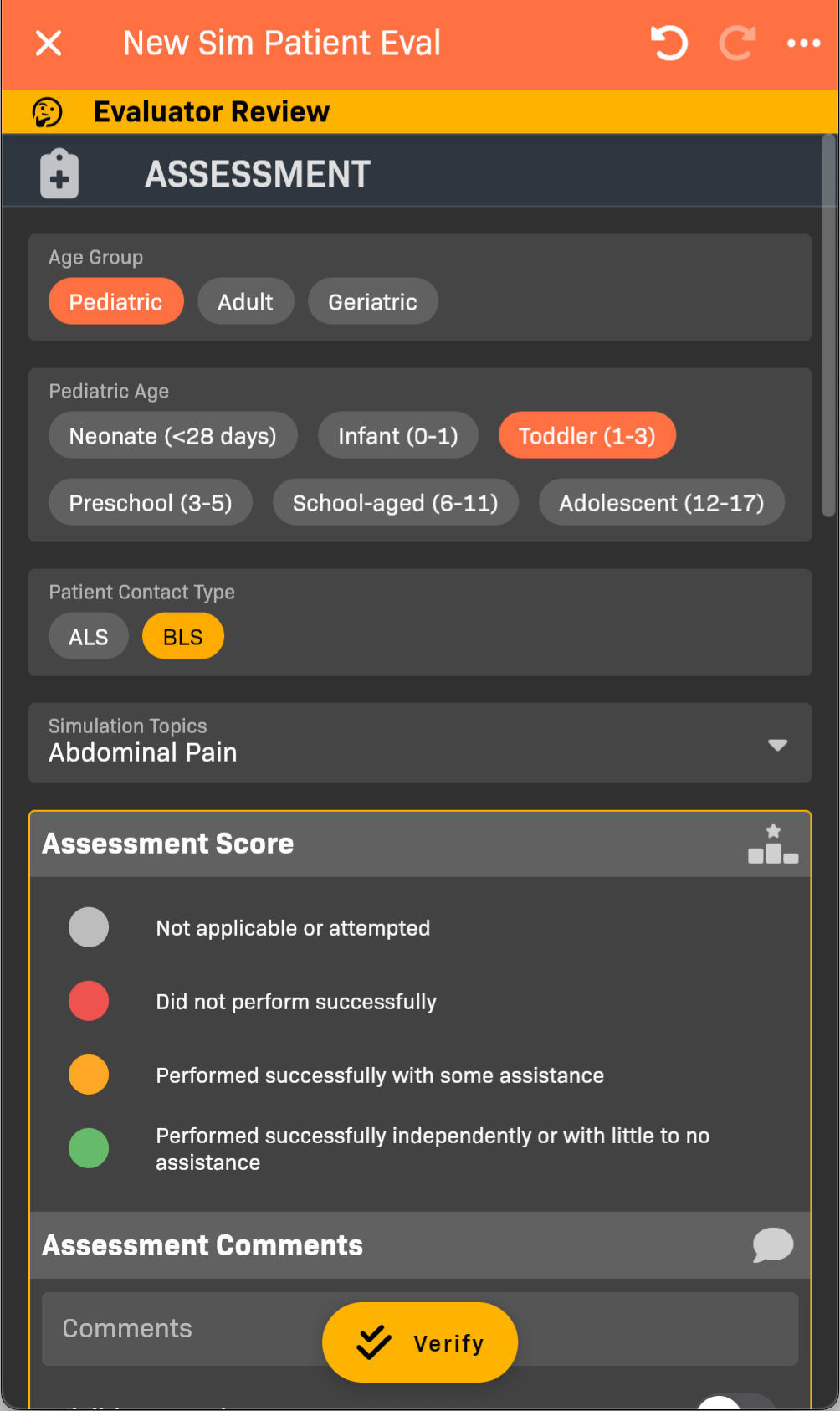Select Adolescent (12-17) pediatric age
The width and height of the screenshot is (840, 1411).
pos(661,503)
